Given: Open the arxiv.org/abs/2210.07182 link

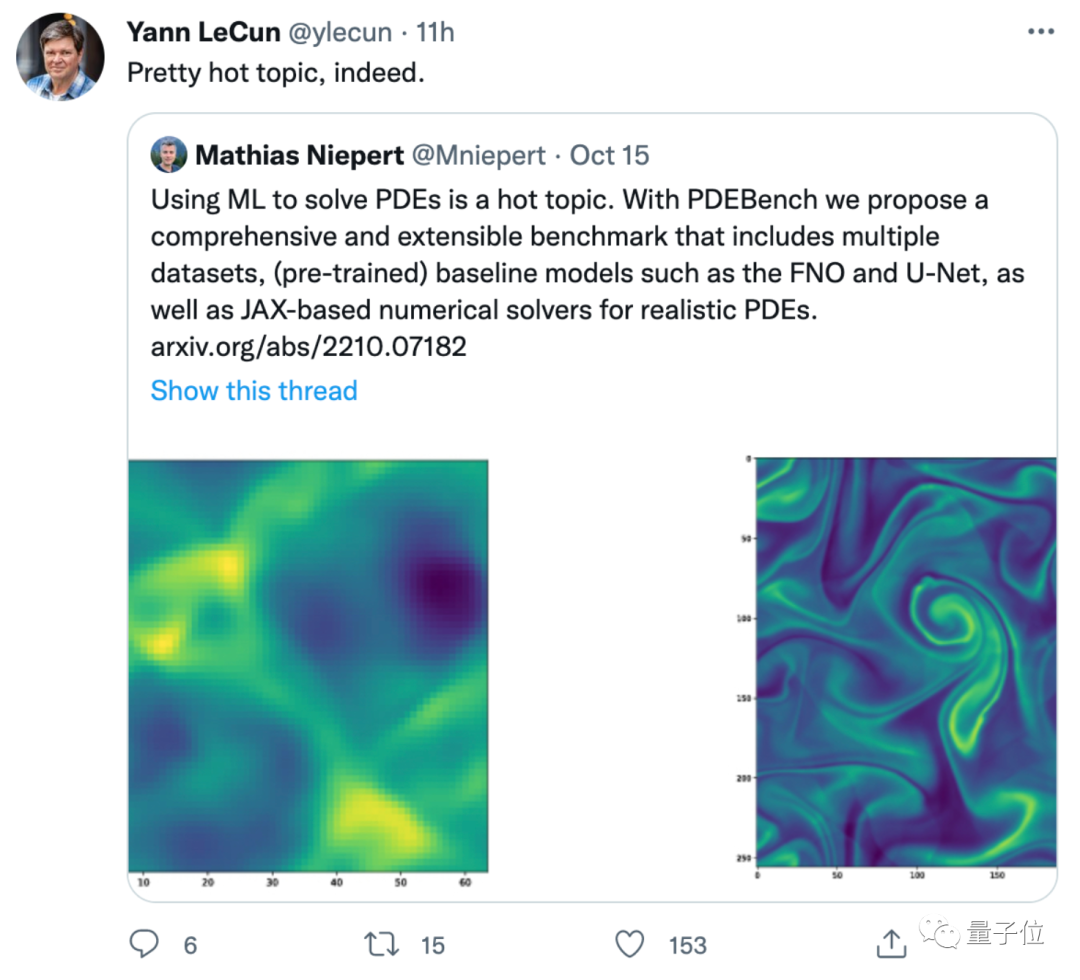Looking at the screenshot, I should [x=309, y=347].
